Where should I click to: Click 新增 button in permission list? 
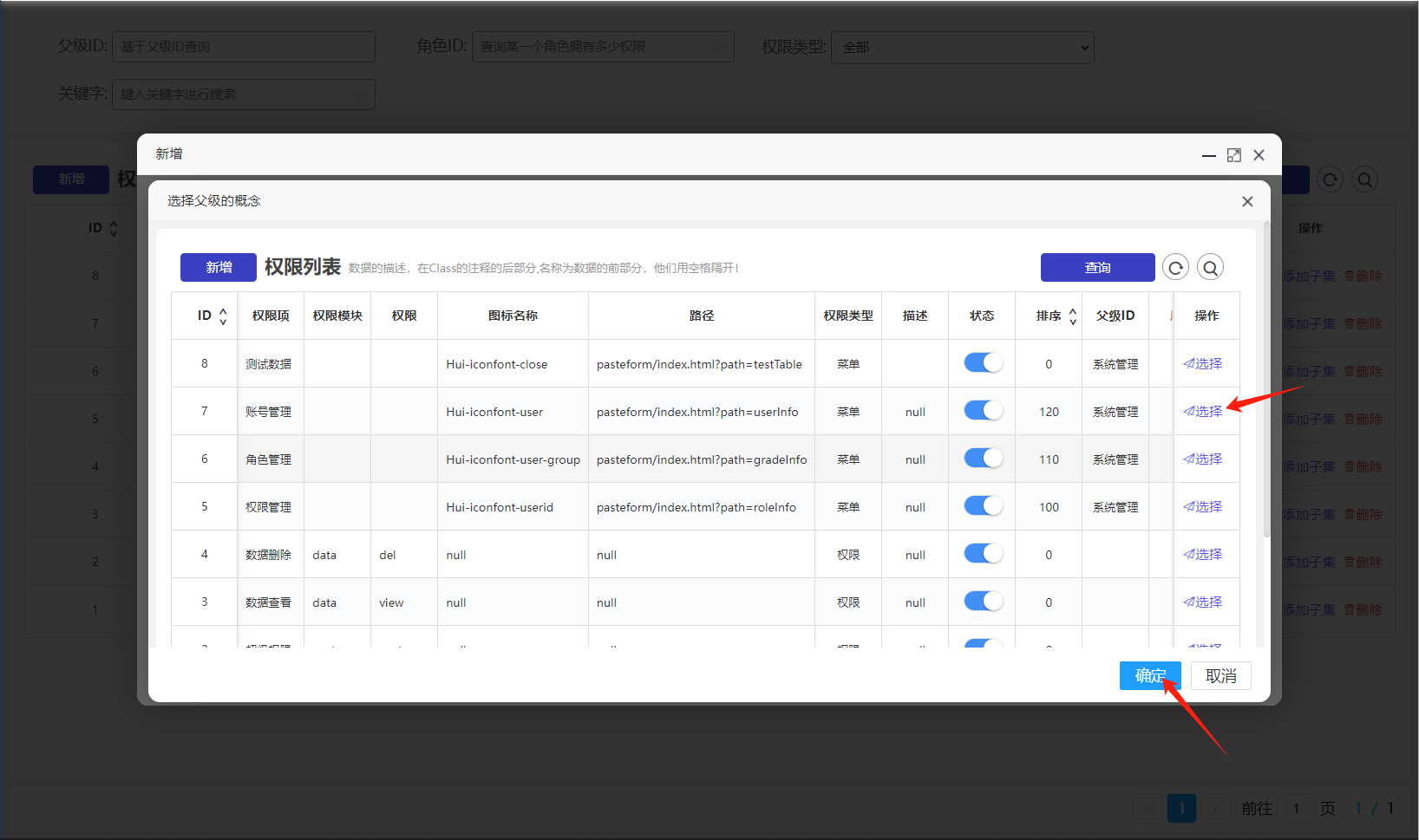coord(219,268)
